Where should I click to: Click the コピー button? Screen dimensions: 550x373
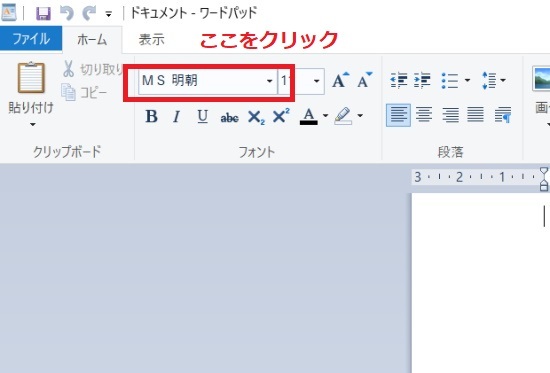(x=84, y=92)
